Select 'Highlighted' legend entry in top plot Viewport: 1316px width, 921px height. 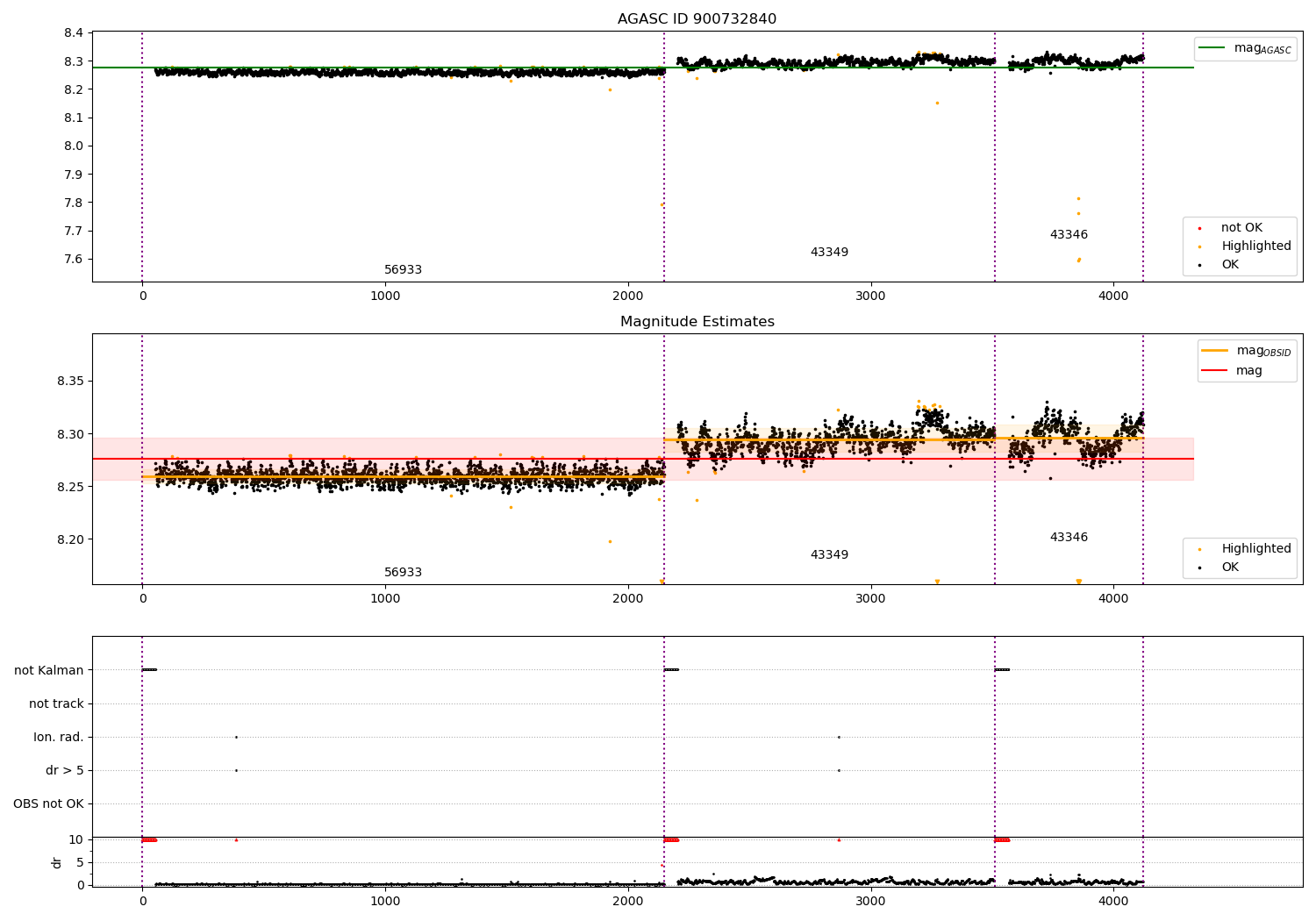point(1255,246)
